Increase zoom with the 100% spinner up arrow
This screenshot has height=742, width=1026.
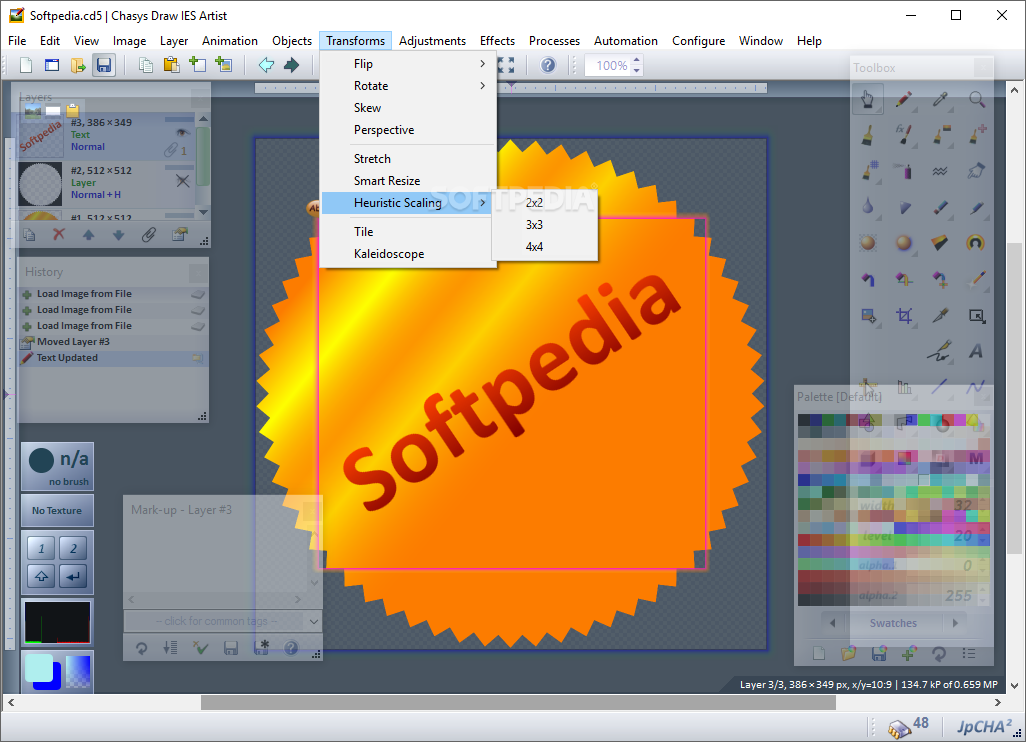tap(637, 60)
